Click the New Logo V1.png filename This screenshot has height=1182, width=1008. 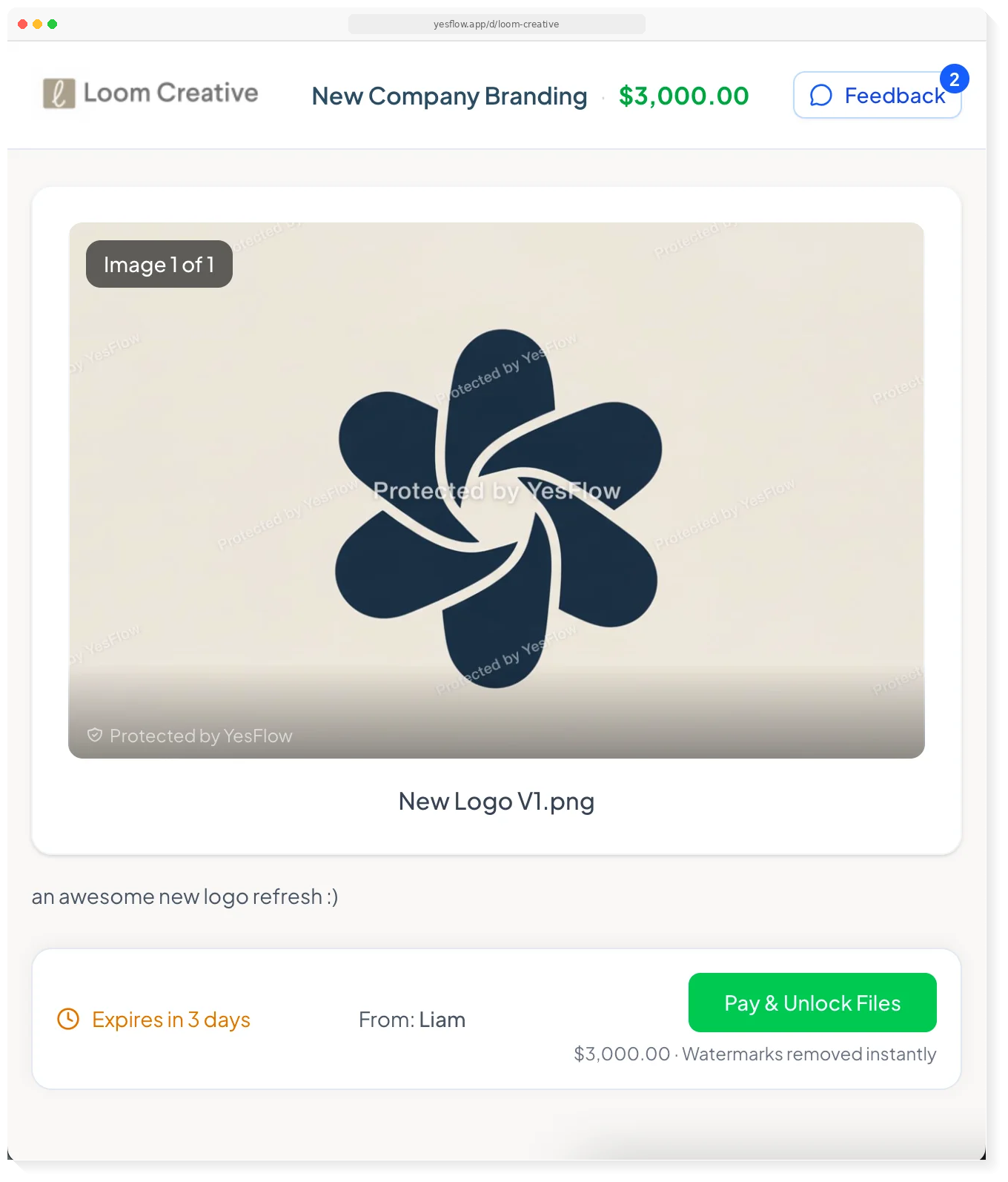click(x=497, y=802)
